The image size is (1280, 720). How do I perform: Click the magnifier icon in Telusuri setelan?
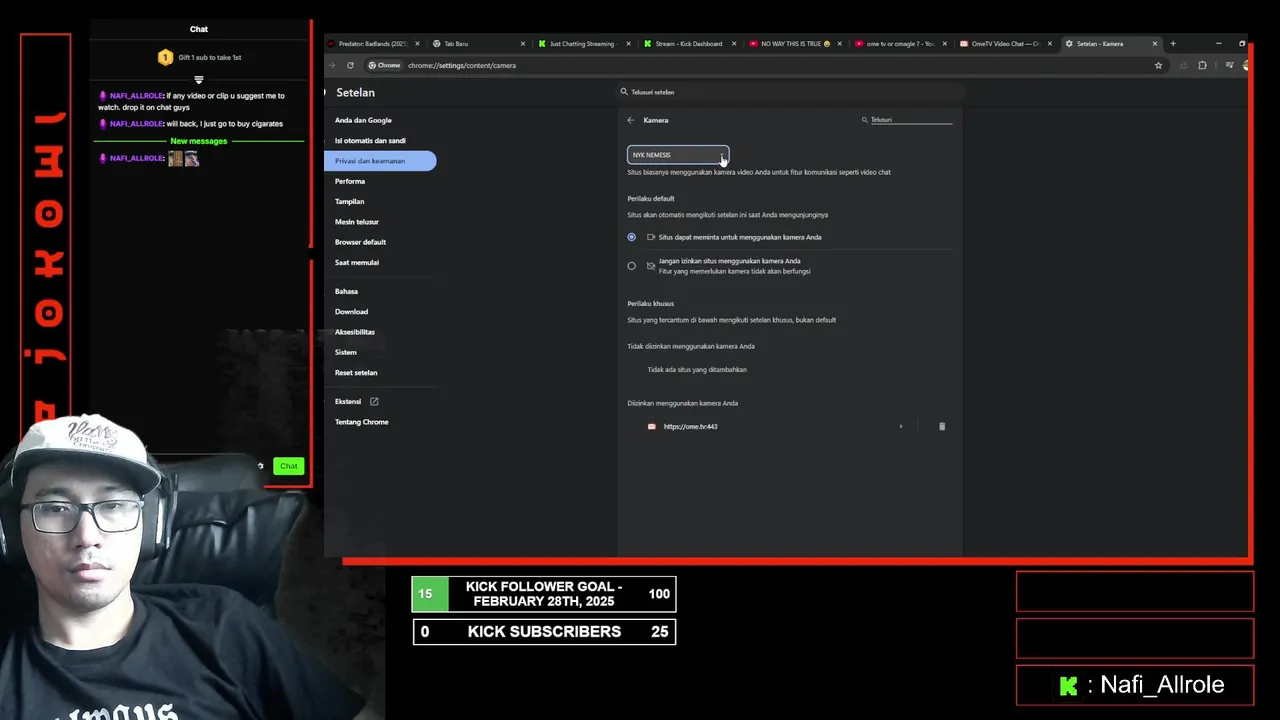pos(624,92)
